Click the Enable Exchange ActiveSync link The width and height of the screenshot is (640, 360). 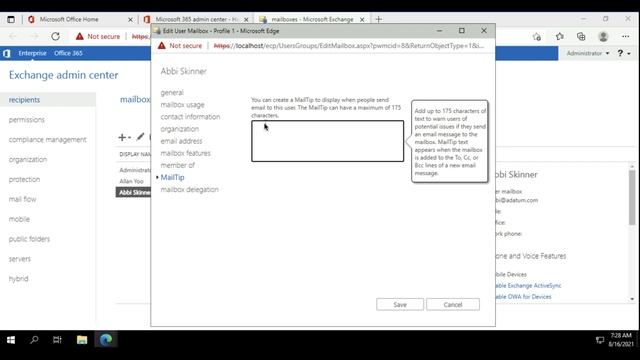point(528,286)
